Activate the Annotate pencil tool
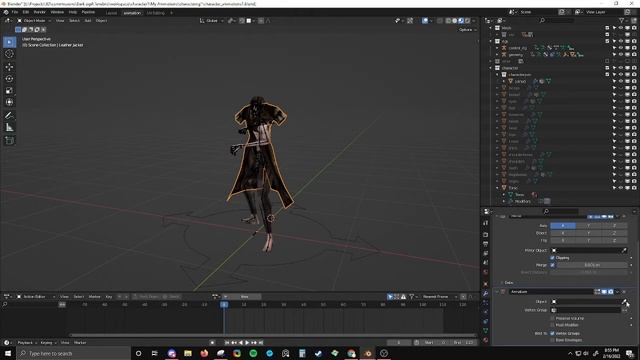Viewport: 640px width, 360px height. 9,116
